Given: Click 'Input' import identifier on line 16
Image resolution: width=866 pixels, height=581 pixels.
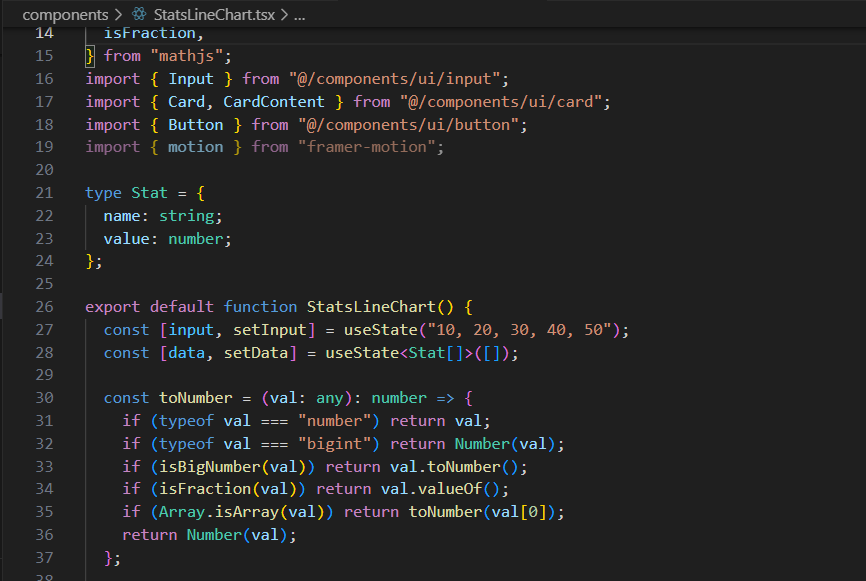Looking at the screenshot, I should [x=191, y=79].
